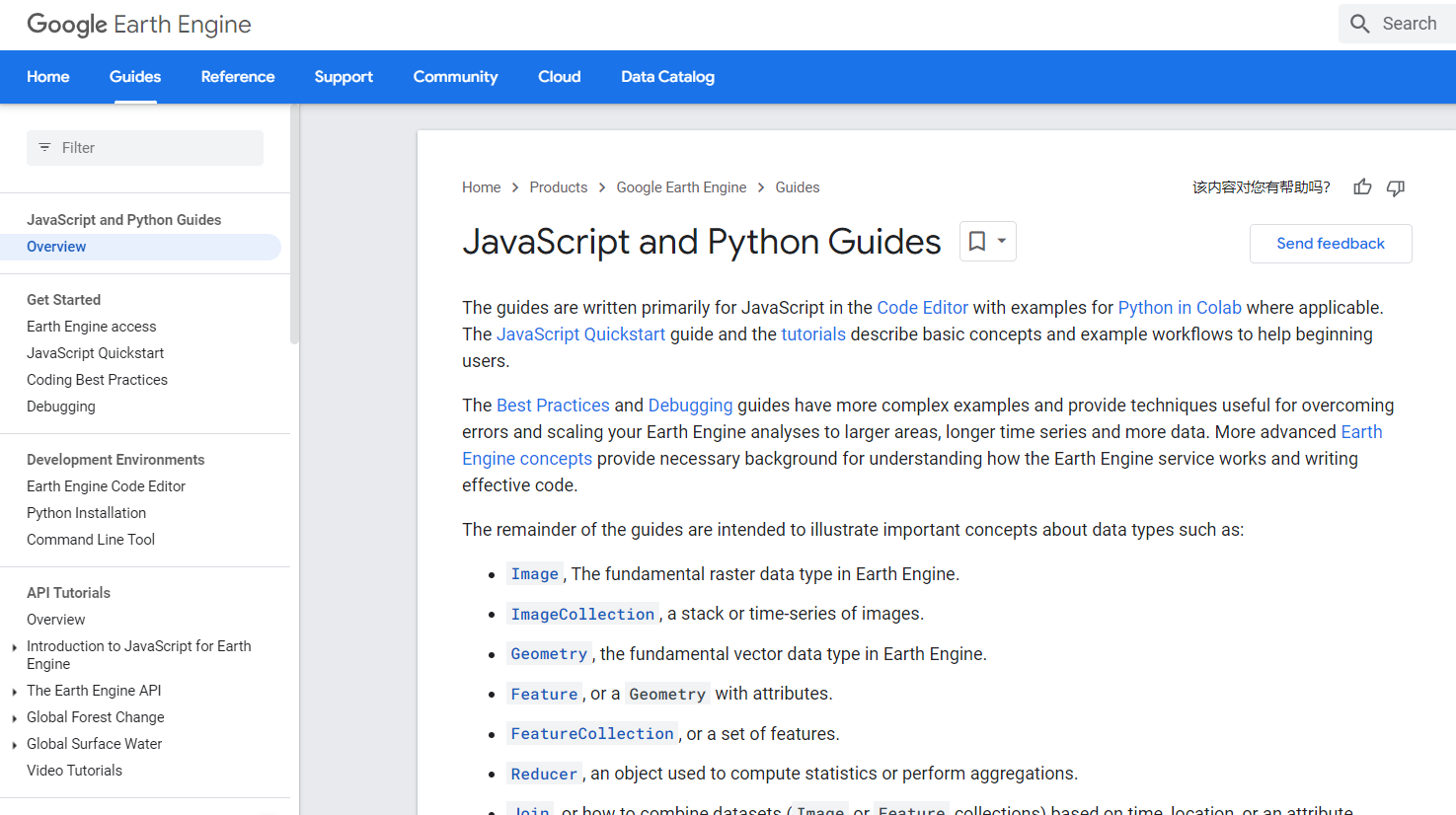The width and height of the screenshot is (1456, 815).
Task: Click the bookmark icon beside page title
Action: pyautogui.click(x=977, y=241)
